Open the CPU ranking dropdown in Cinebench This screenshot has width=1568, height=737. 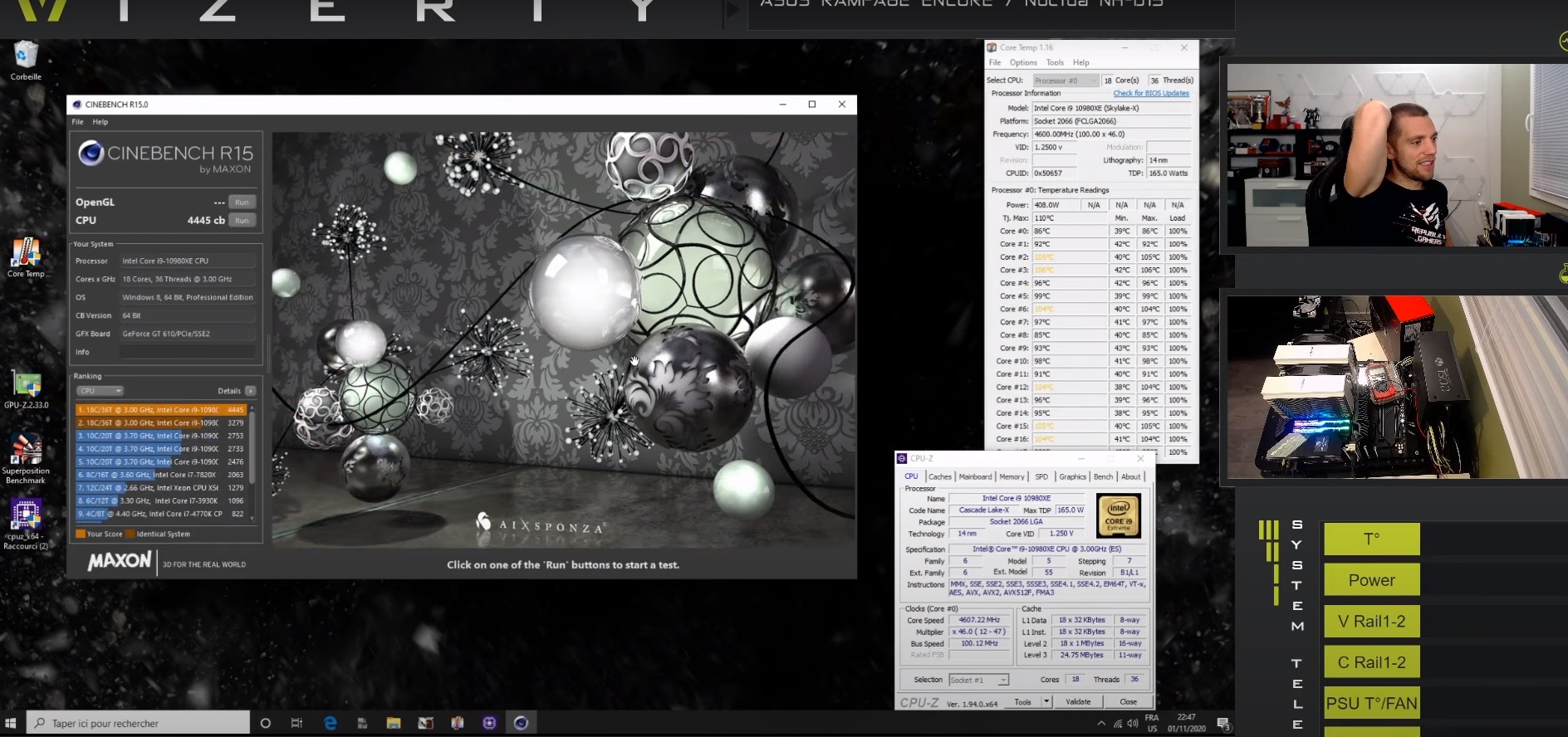coord(100,391)
